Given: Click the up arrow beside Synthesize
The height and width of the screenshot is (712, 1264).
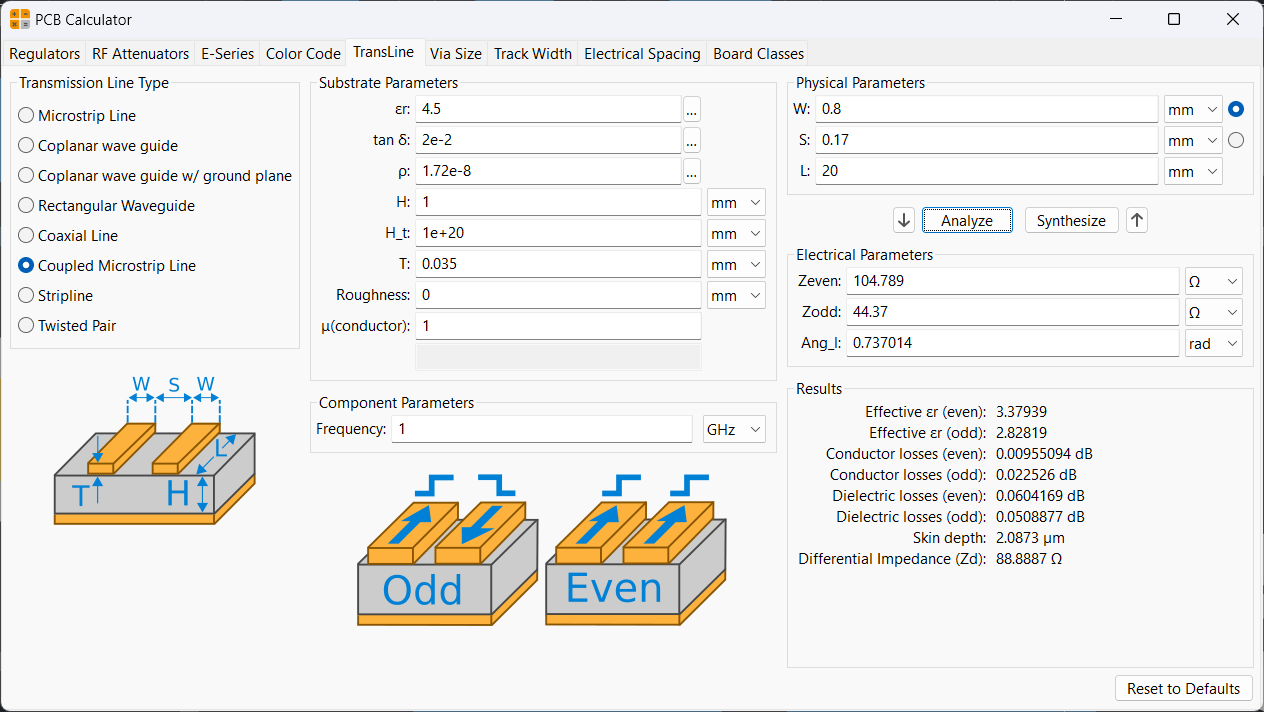Looking at the screenshot, I should click(x=1136, y=220).
